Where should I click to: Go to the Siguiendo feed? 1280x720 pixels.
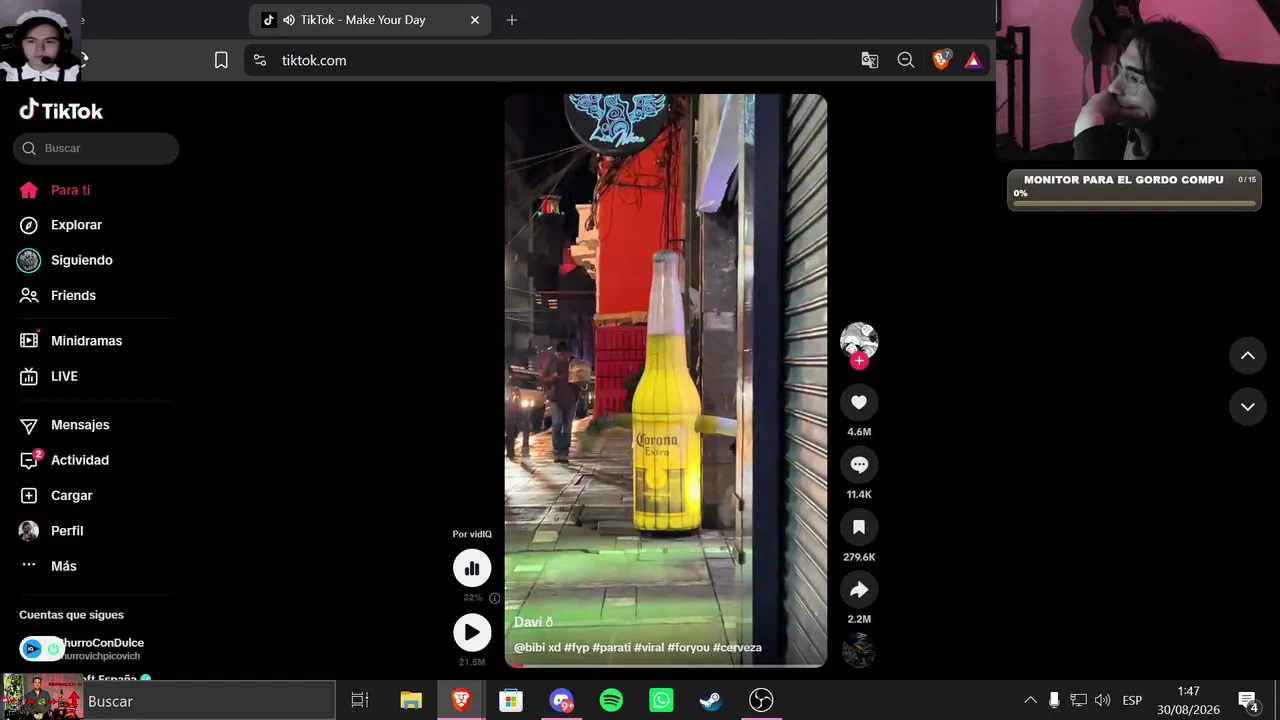[66, 260]
